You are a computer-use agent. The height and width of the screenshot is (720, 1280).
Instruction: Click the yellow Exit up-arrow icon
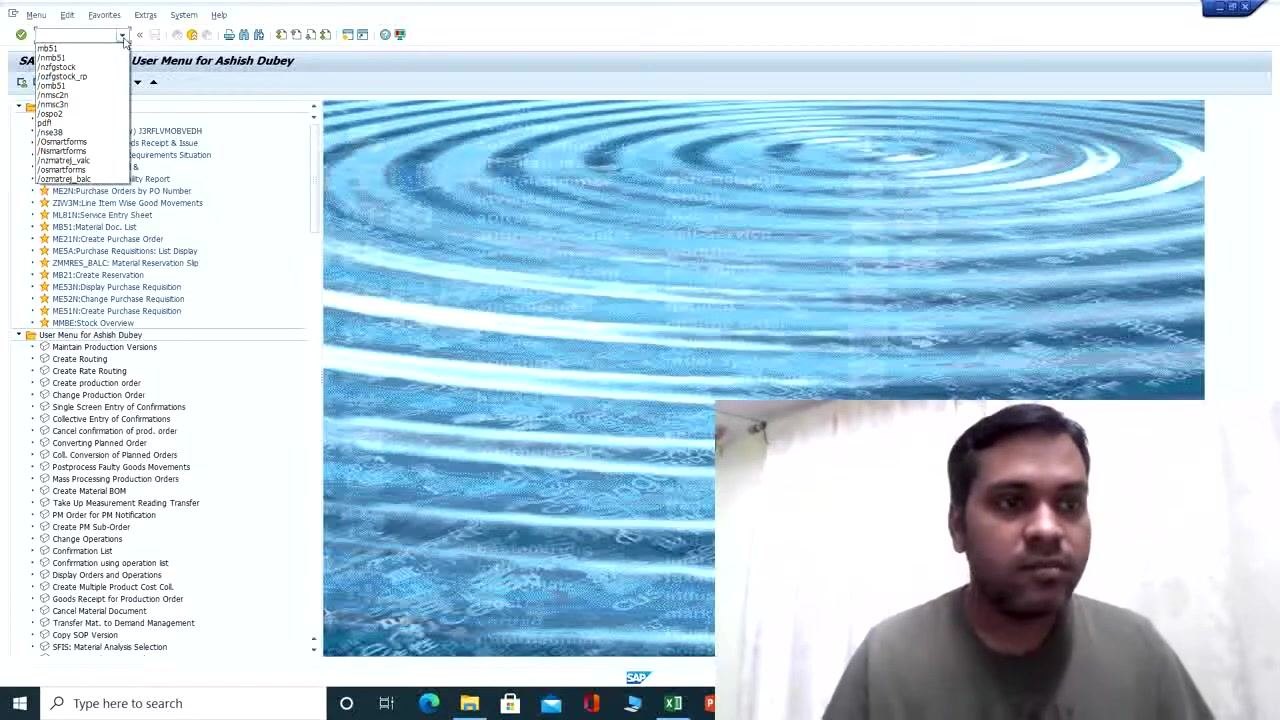pyautogui.click(x=192, y=35)
